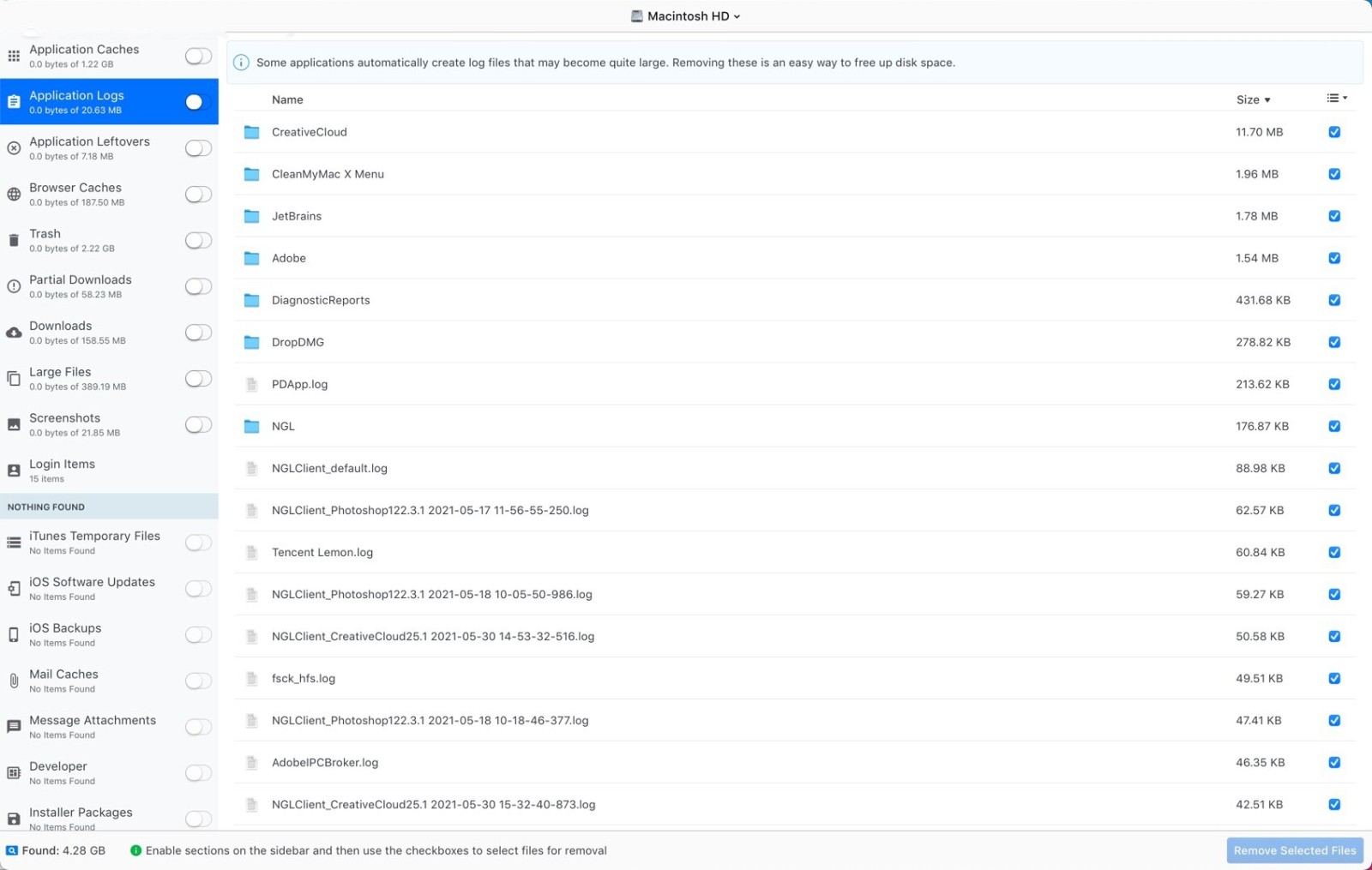Viewport: 1372px width, 870px height.
Task: Uncheck the Adobe folder checkbox
Action: point(1334,258)
